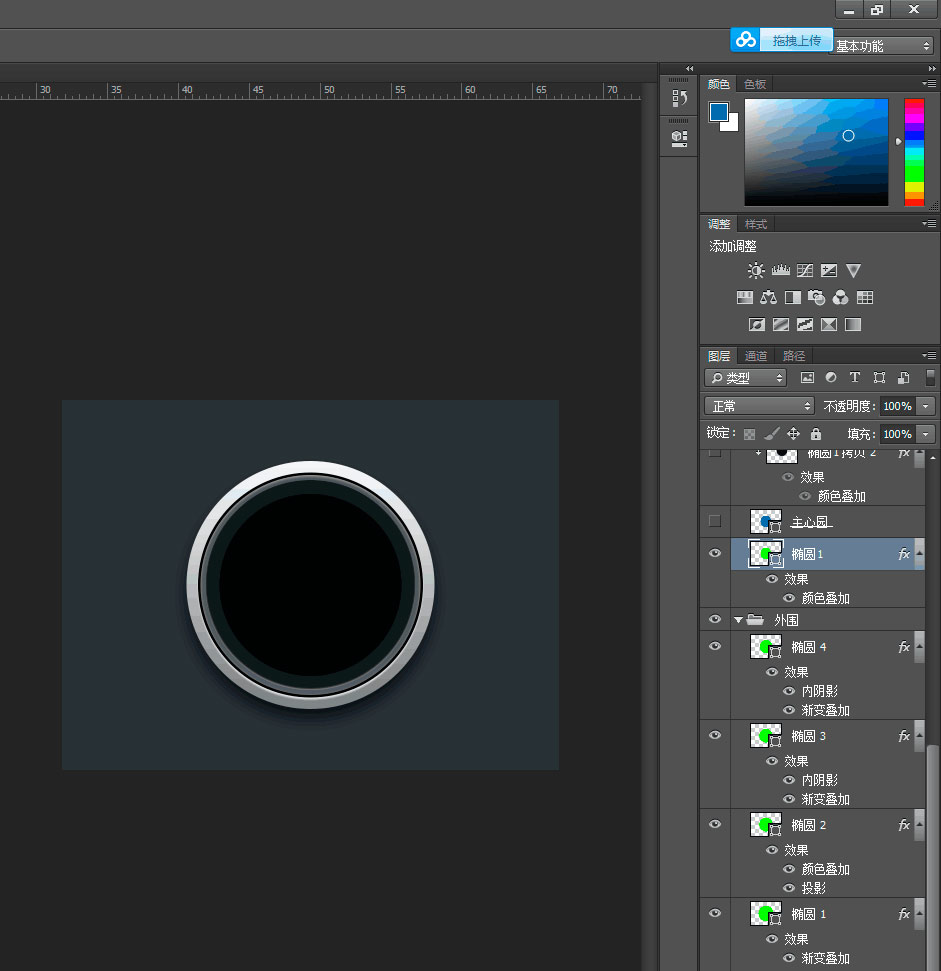Viewport: 941px width, 971px height.
Task: Filter layers by pixel layers icon
Action: pyautogui.click(x=807, y=377)
